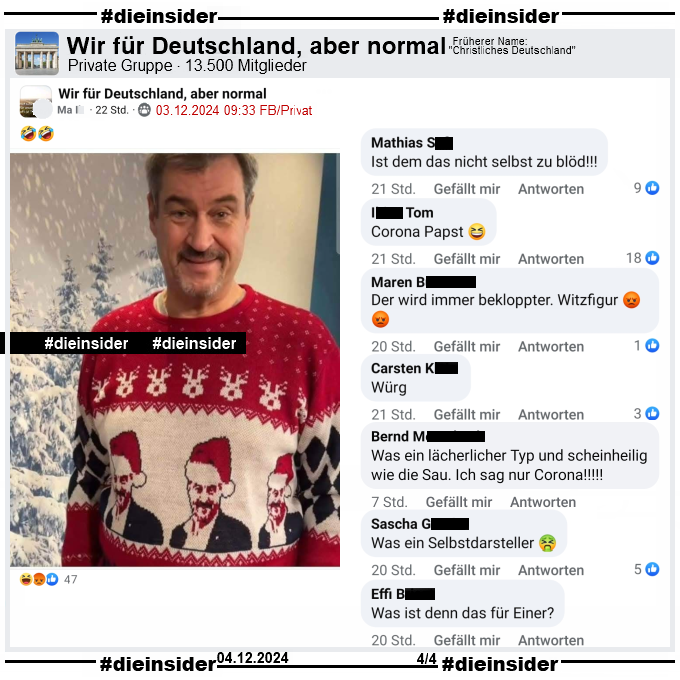This screenshot has height=680, width=680.
Task: Click the like count icon on Mathias's comment
Action: (652, 188)
